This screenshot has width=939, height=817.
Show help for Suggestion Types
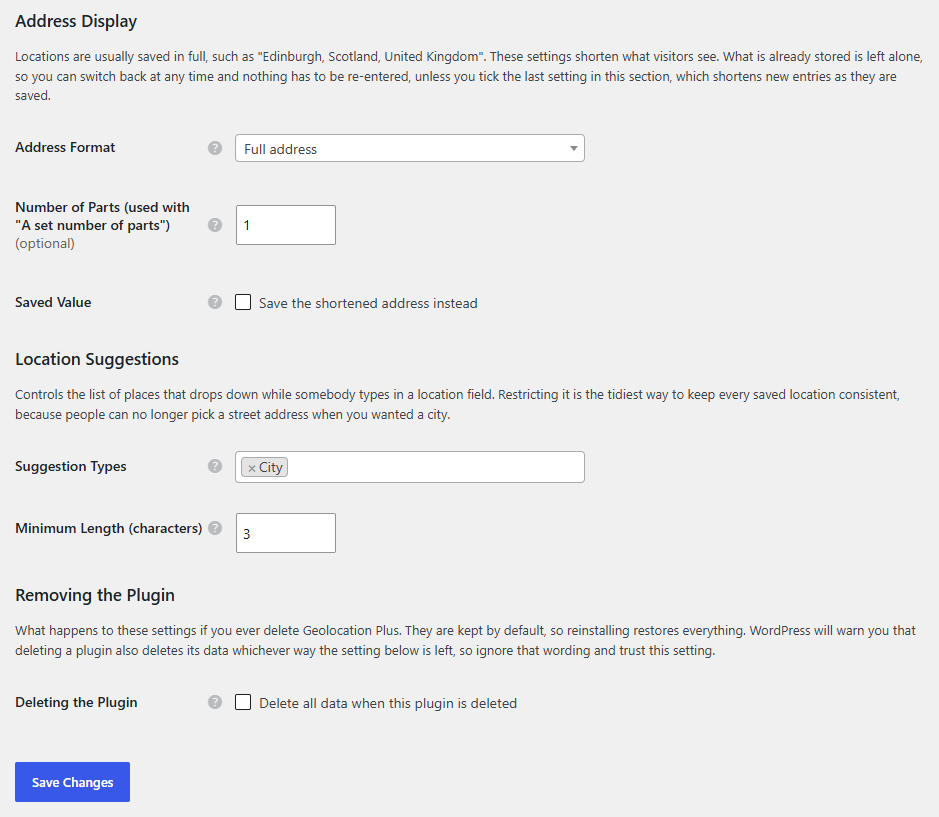click(215, 466)
